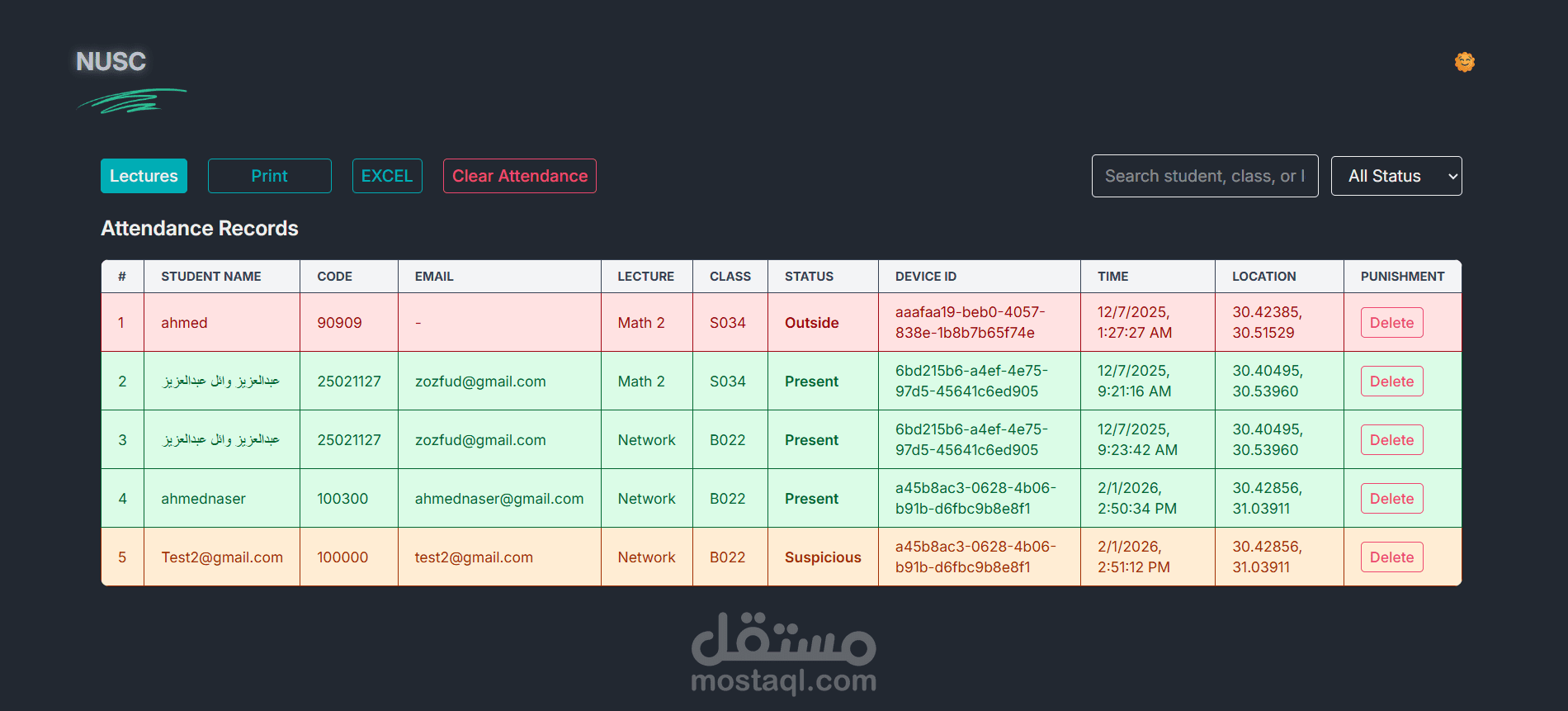This screenshot has width=1568, height=711.
Task: Click Math 2 lecture in ahmed's row
Action: 641,323
